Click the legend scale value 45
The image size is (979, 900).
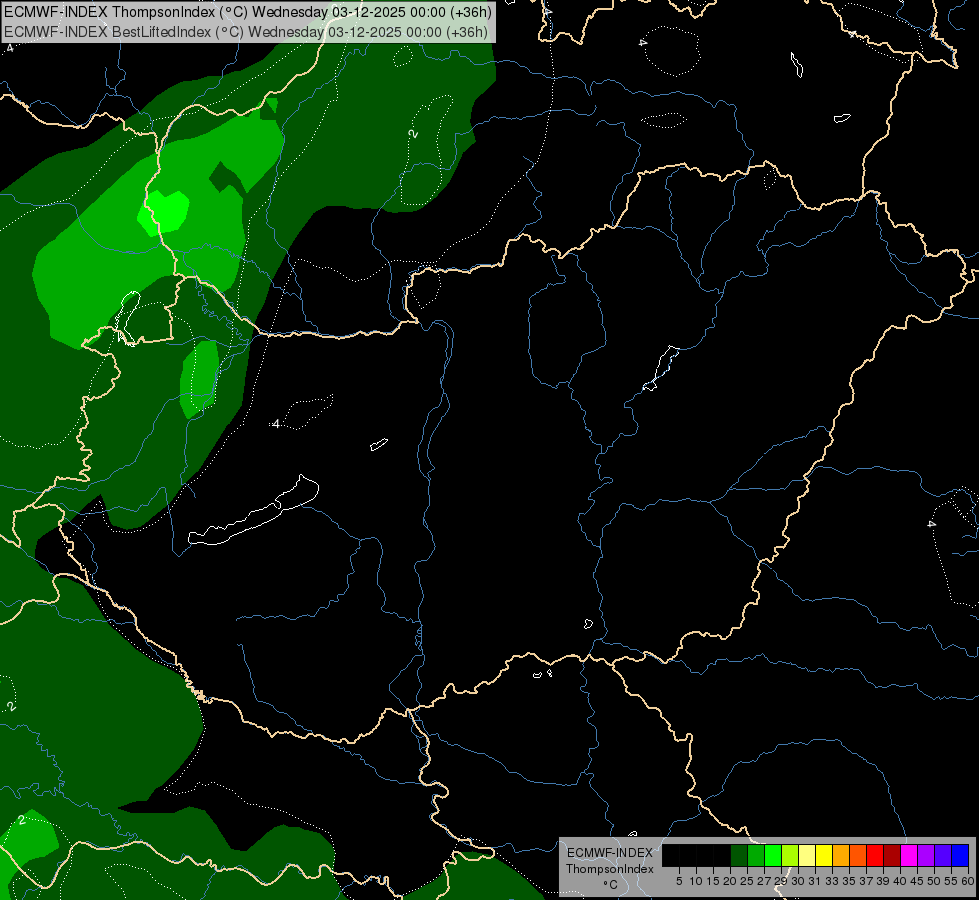tap(917, 881)
